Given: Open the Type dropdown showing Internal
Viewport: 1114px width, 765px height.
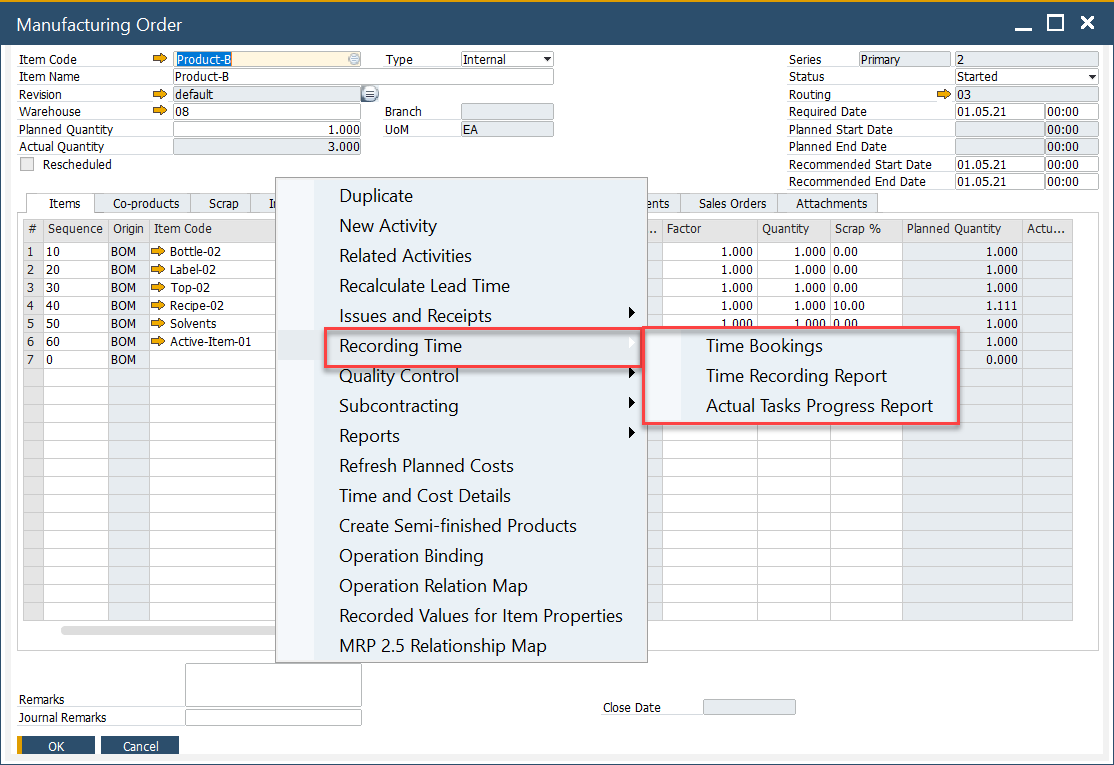Looking at the screenshot, I should pos(546,60).
